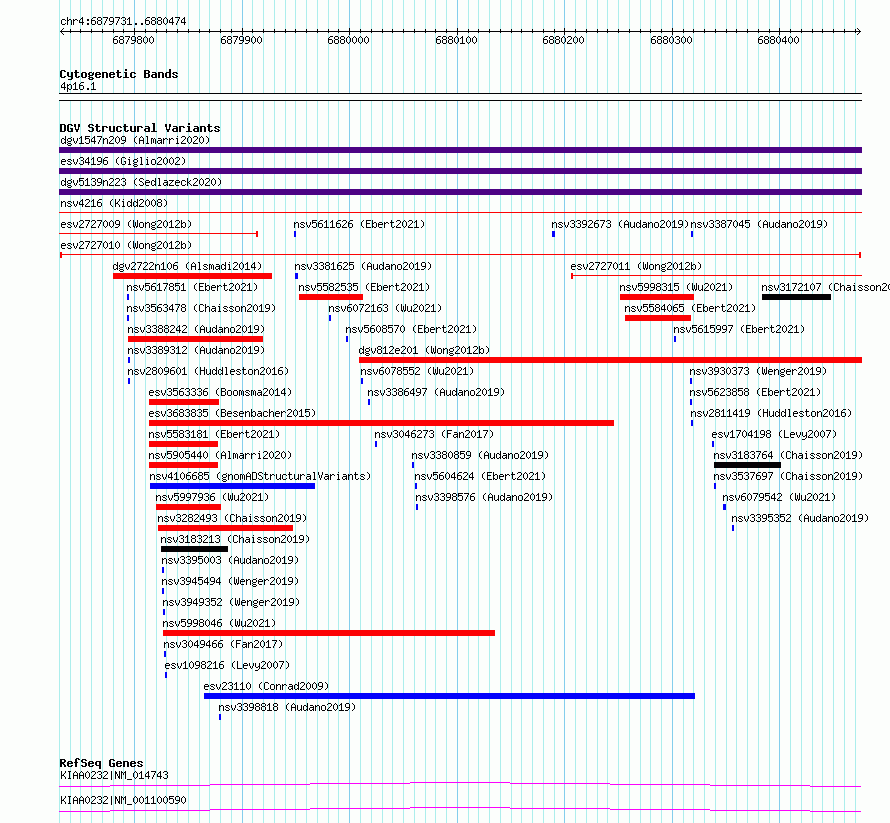
Task: Open nsv3386497 (Audano2019) label
Action: (436, 392)
